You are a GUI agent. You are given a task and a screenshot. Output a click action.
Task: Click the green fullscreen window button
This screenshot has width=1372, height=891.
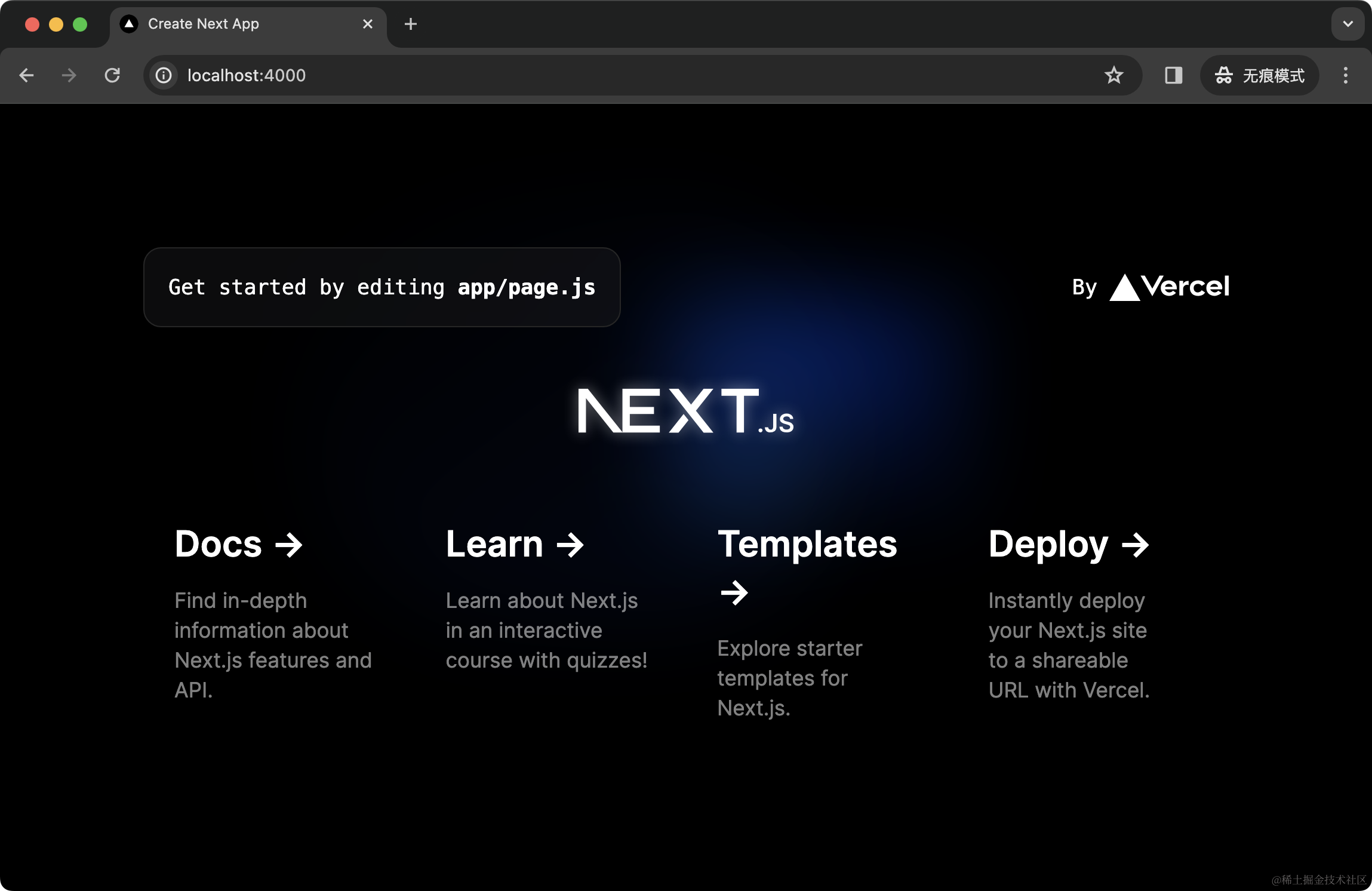click(x=80, y=24)
